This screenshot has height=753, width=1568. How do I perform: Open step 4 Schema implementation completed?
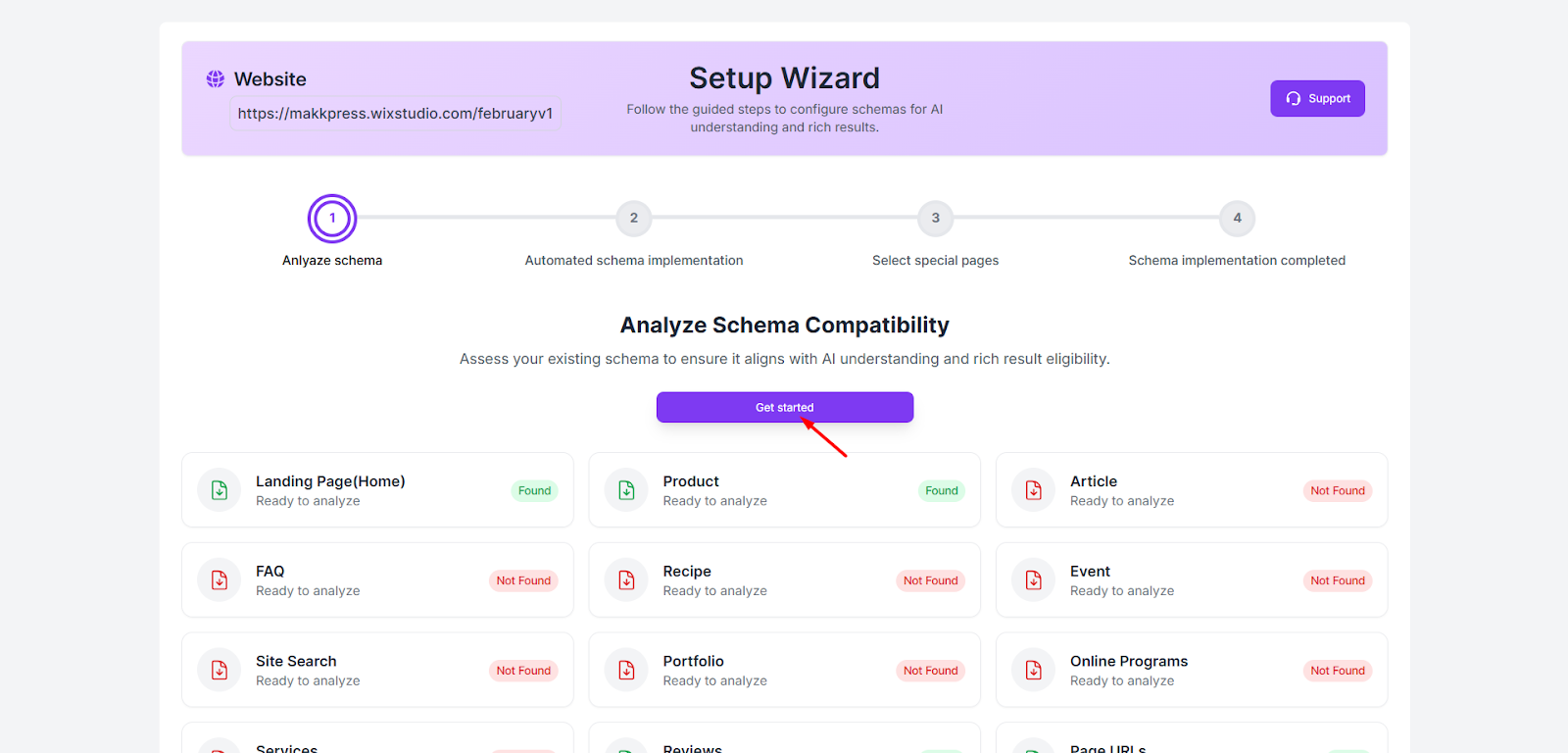[1237, 219]
